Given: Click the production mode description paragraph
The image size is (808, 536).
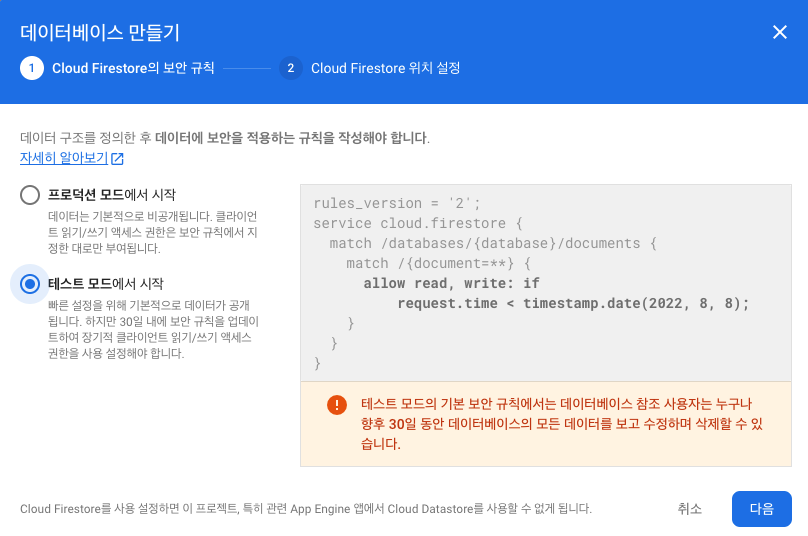Looking at the screenshot, I should coord(153,232).
